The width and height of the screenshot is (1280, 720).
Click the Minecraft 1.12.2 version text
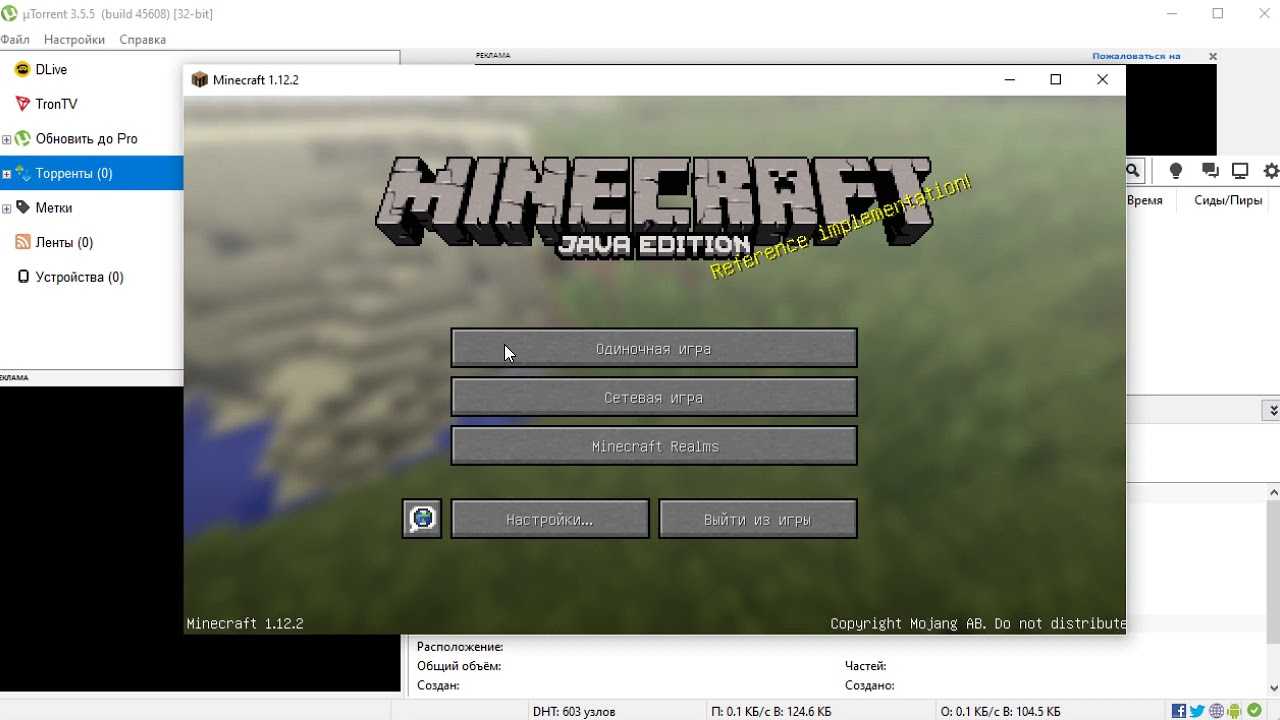(245, 623)
